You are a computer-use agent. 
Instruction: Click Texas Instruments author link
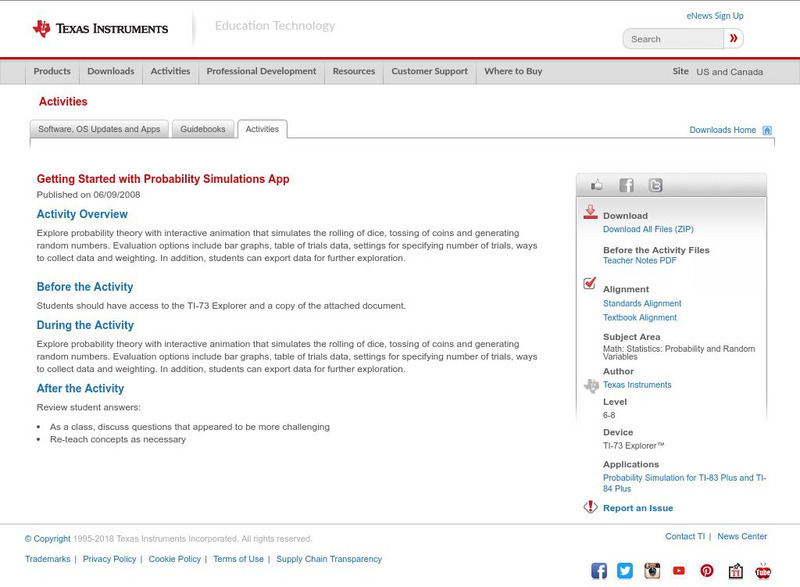(x=637, y=385)
